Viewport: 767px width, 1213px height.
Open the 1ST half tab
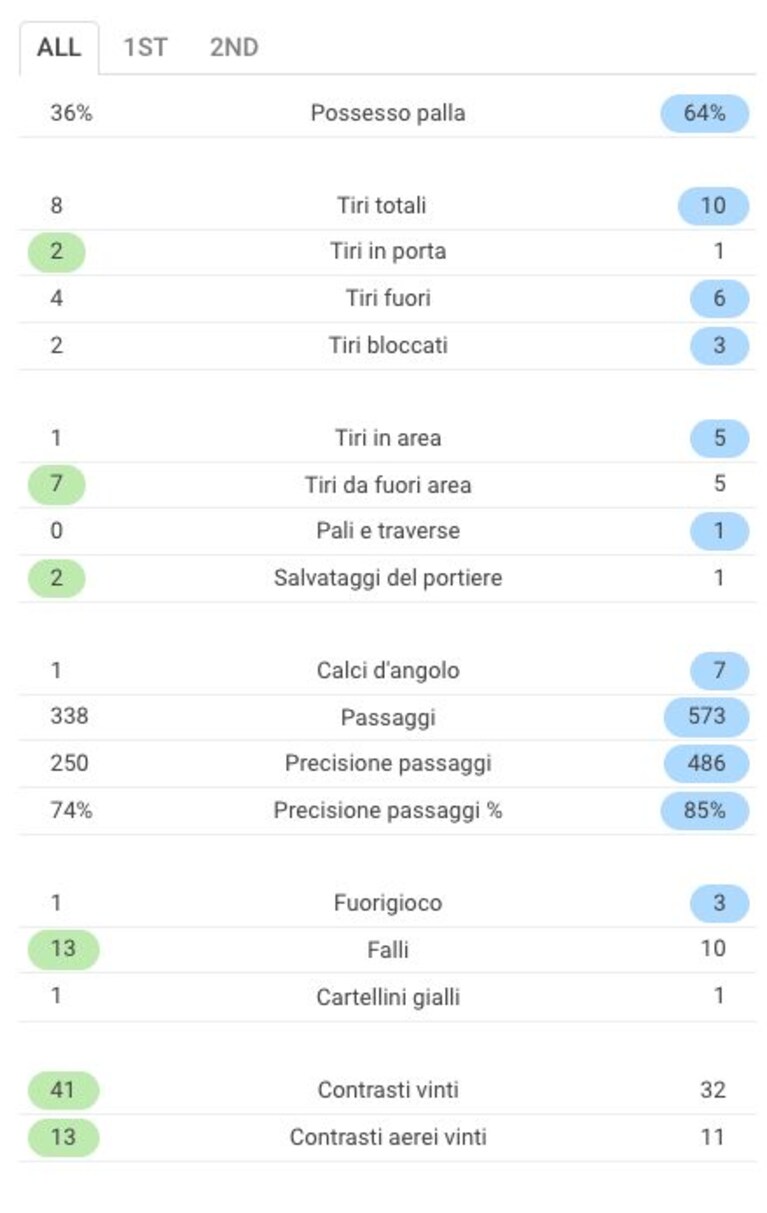145,48
